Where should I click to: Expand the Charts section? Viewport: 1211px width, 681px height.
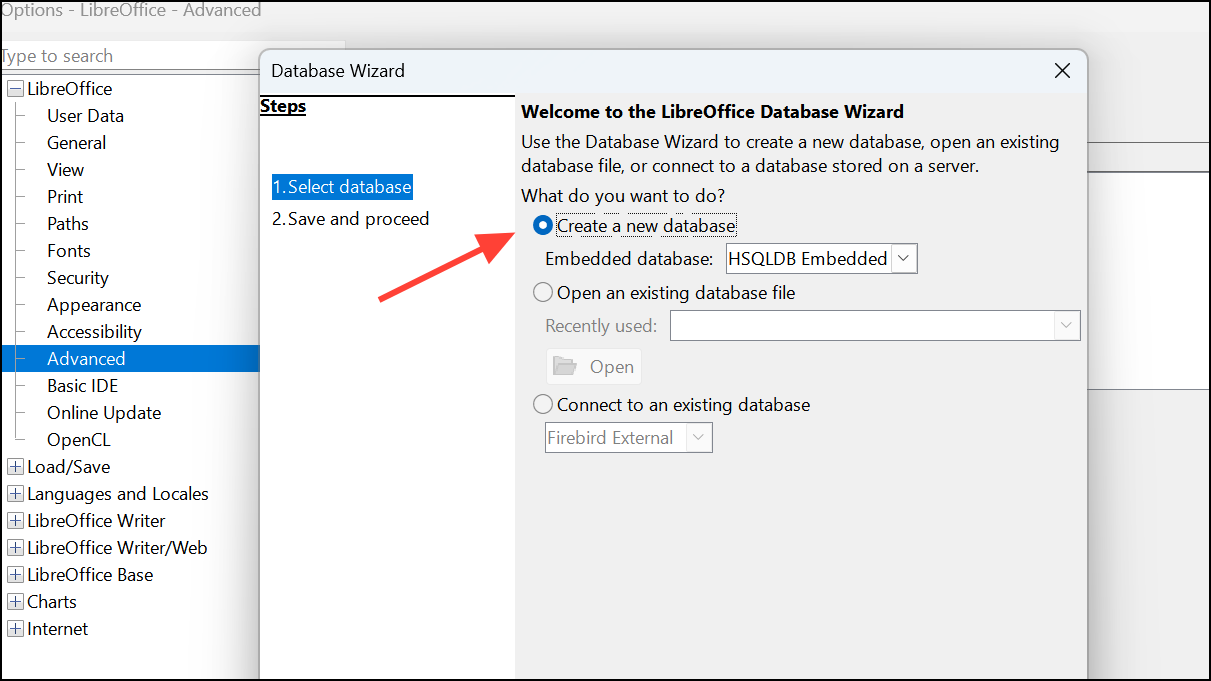14,601
